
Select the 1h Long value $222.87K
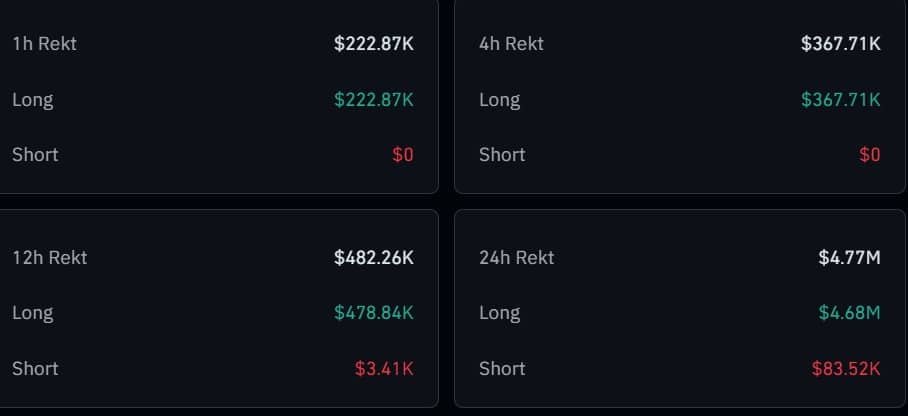click(x=374, y=100)
